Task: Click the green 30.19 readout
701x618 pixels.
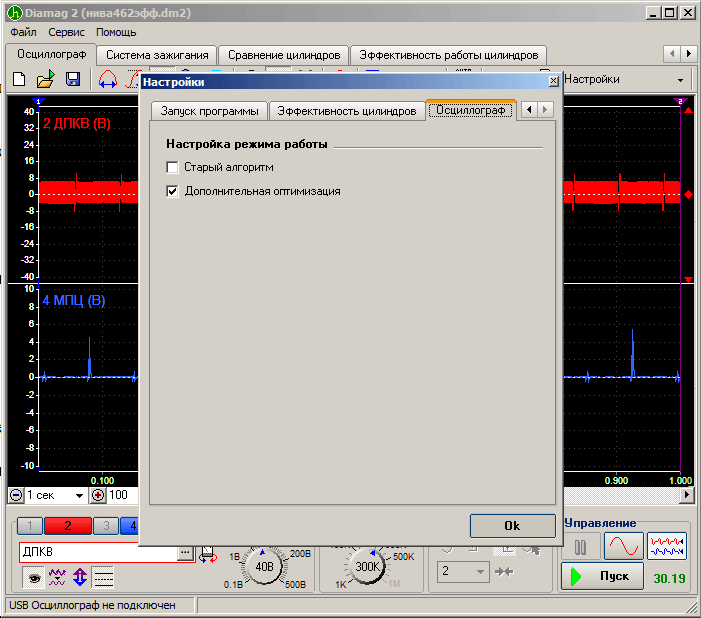Action: coord(669,579)
